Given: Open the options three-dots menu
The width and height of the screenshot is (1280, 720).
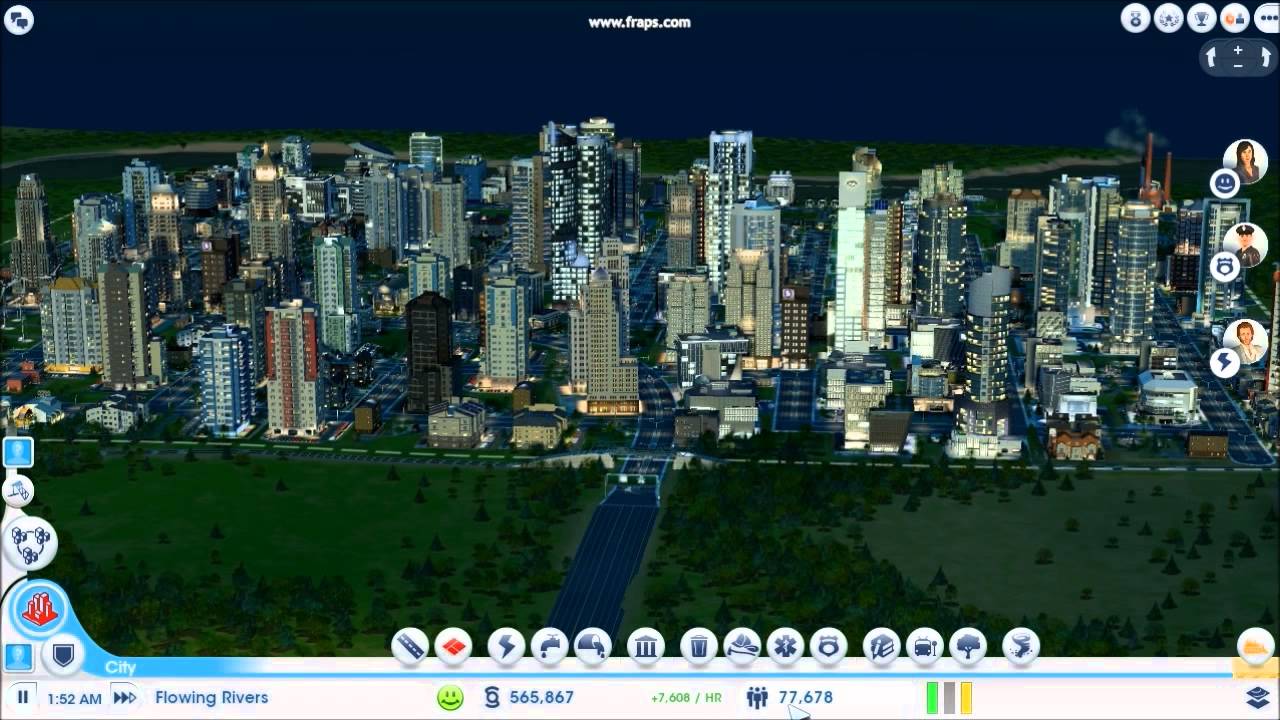Looking at the screenshot, I should tap(1266, 18).
